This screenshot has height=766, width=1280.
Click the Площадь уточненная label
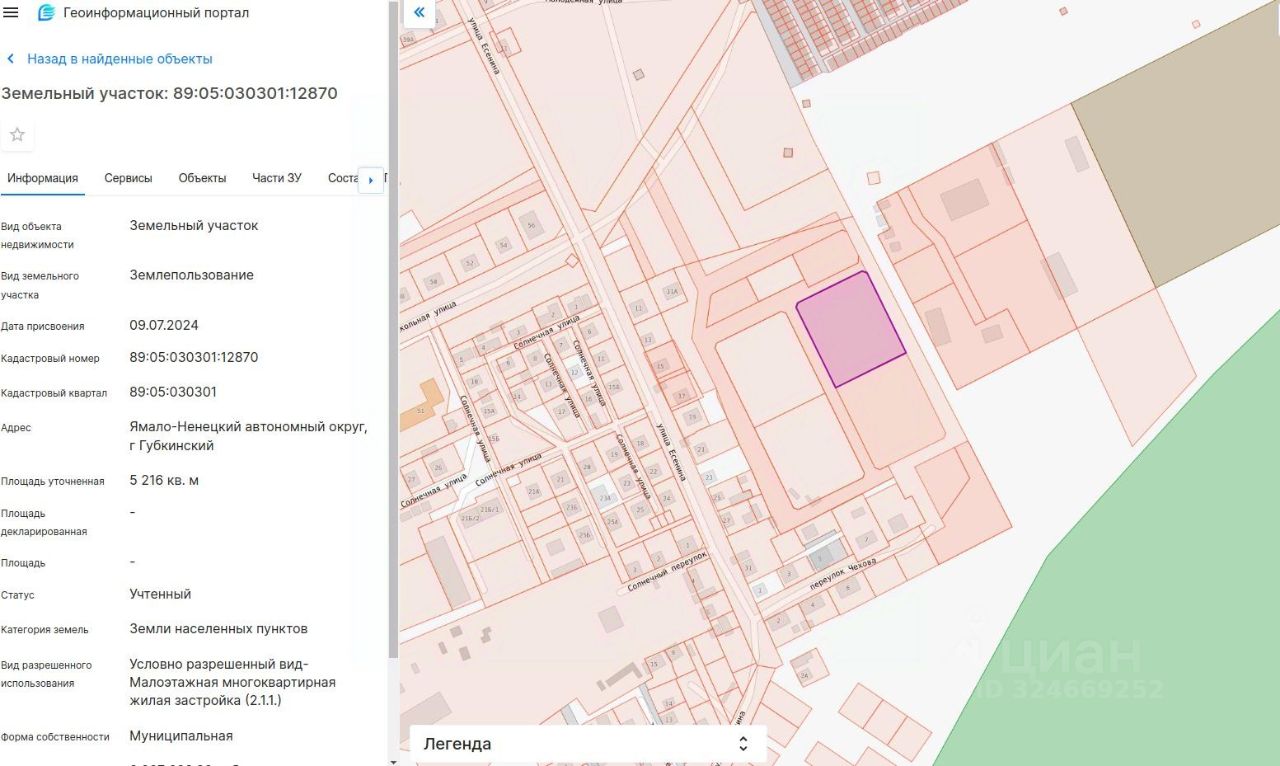click(x=53, y=481)
